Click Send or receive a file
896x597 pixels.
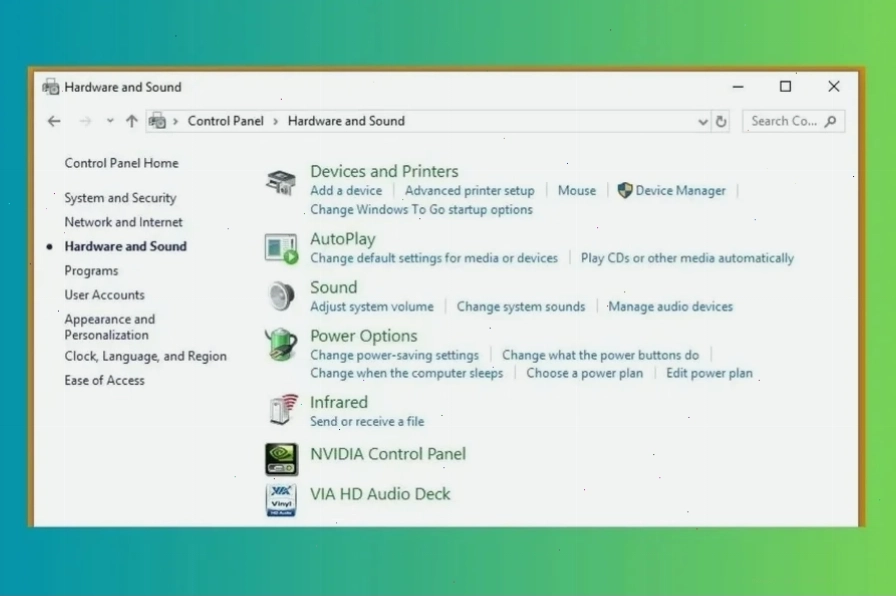click(x=367, y=422)
